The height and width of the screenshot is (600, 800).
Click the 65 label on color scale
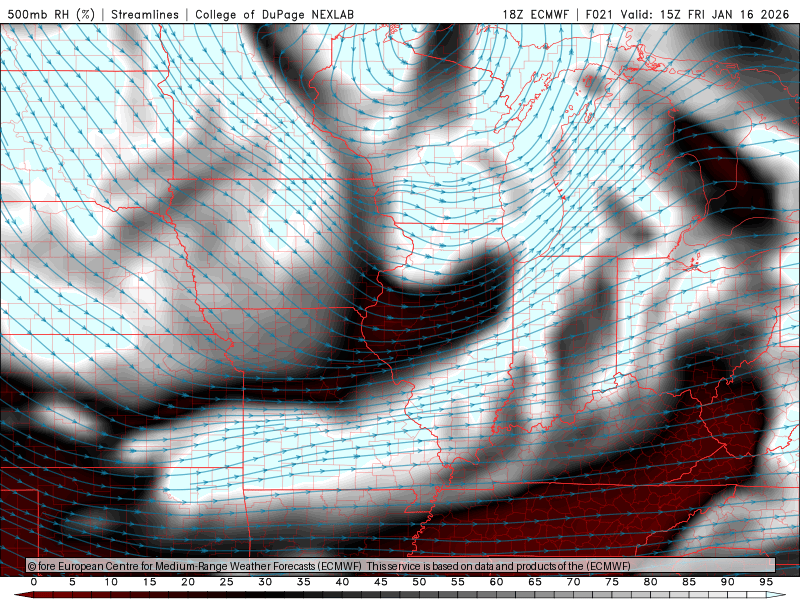click(x=535, y=582)
